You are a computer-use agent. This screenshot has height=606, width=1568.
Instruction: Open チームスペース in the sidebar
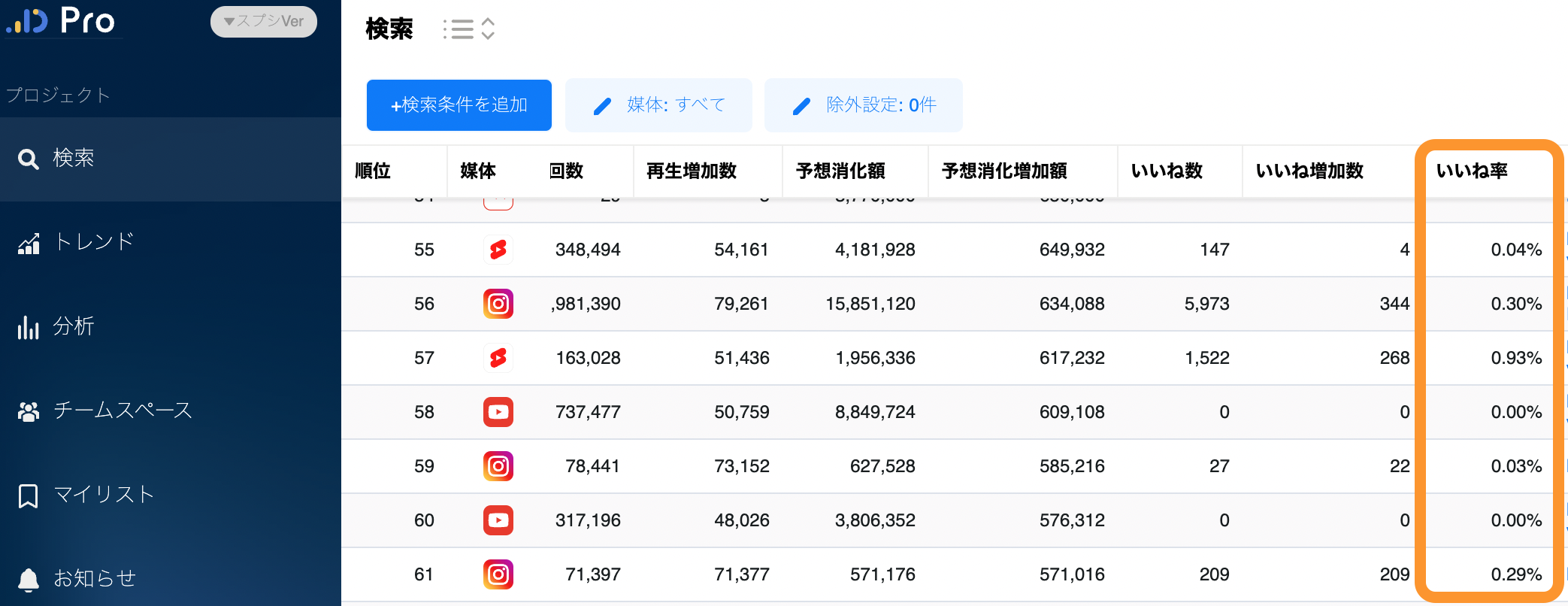pyautogui.click(x=123, y=411)
